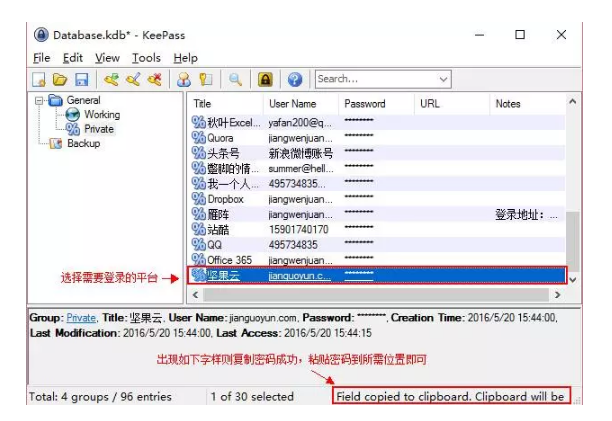This screenshot has width=612, height=421.
Task: Click the password cell of the QQ row
Action: [x=359, y=242]
